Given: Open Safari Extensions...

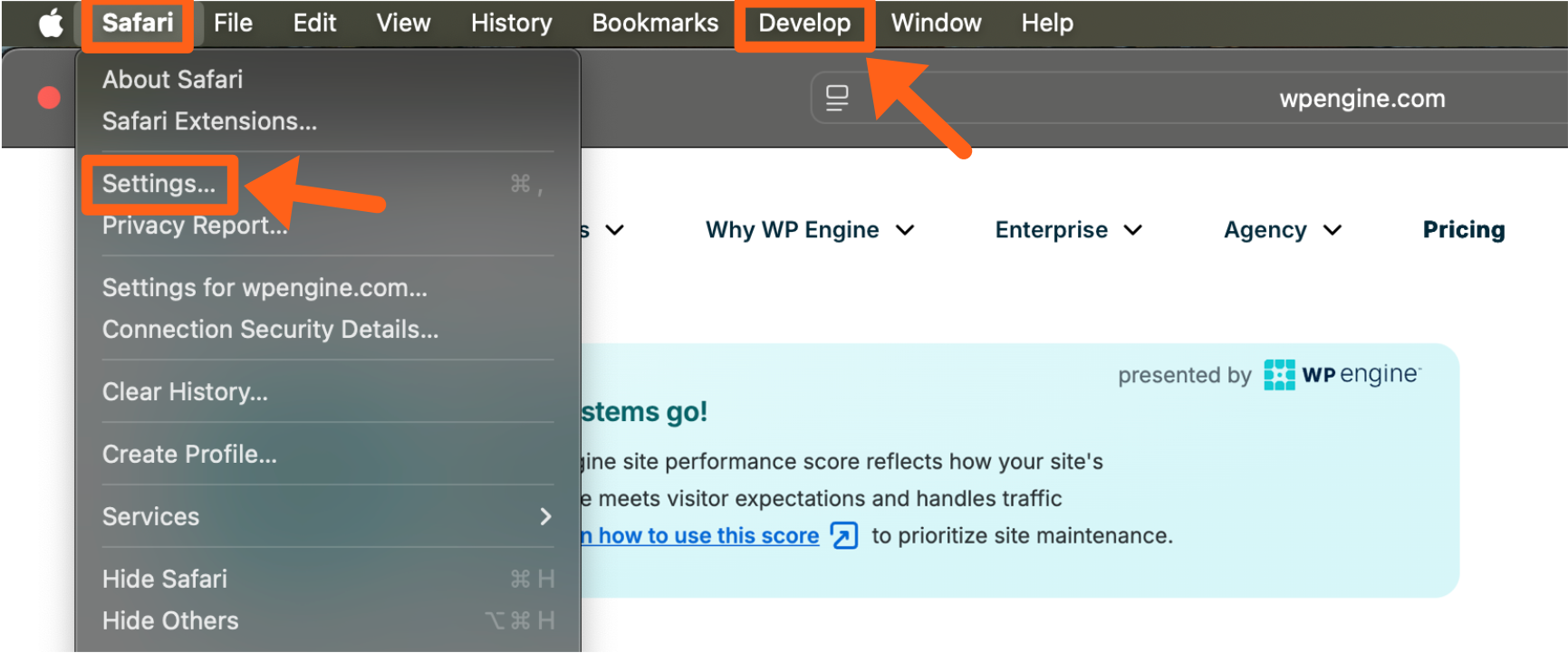Looking at the screenshot, I should 209,121.
